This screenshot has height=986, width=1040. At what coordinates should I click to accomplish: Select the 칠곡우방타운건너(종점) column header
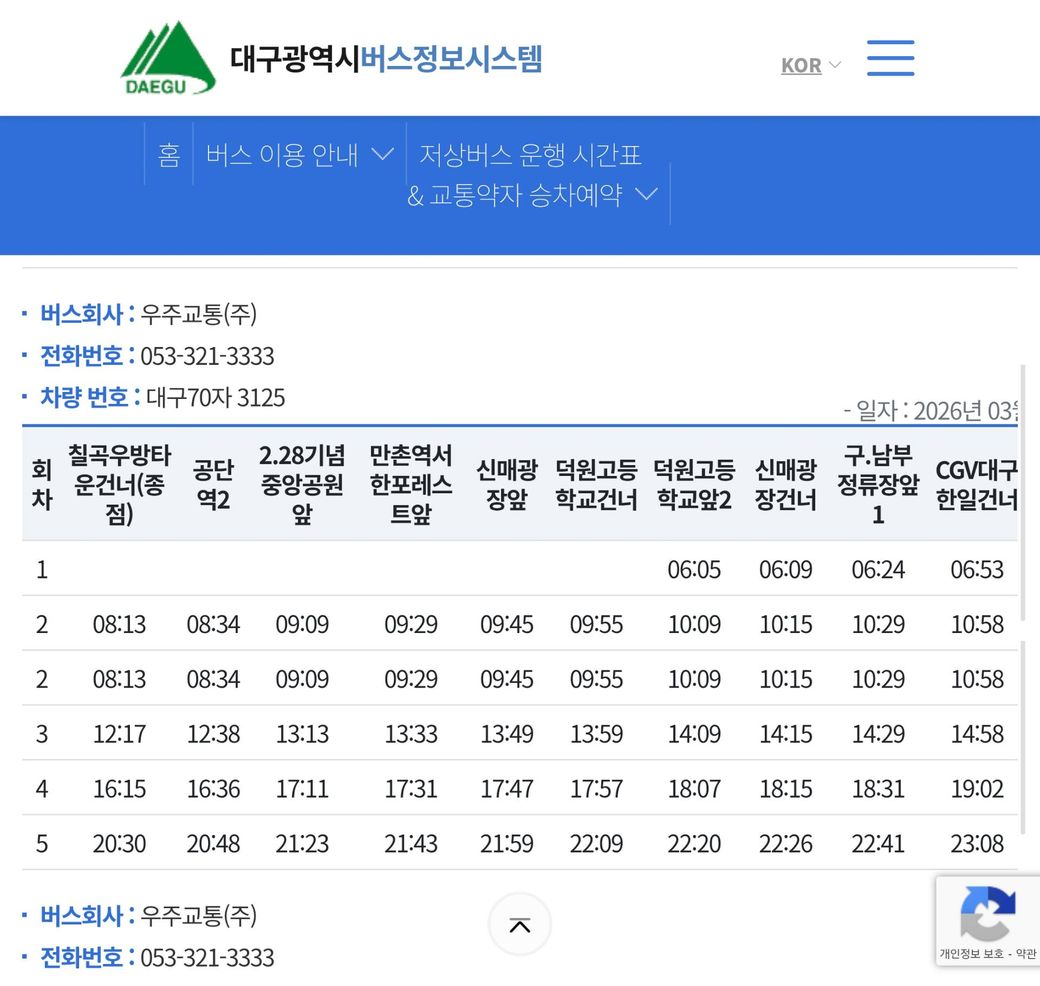coord(119,485)
